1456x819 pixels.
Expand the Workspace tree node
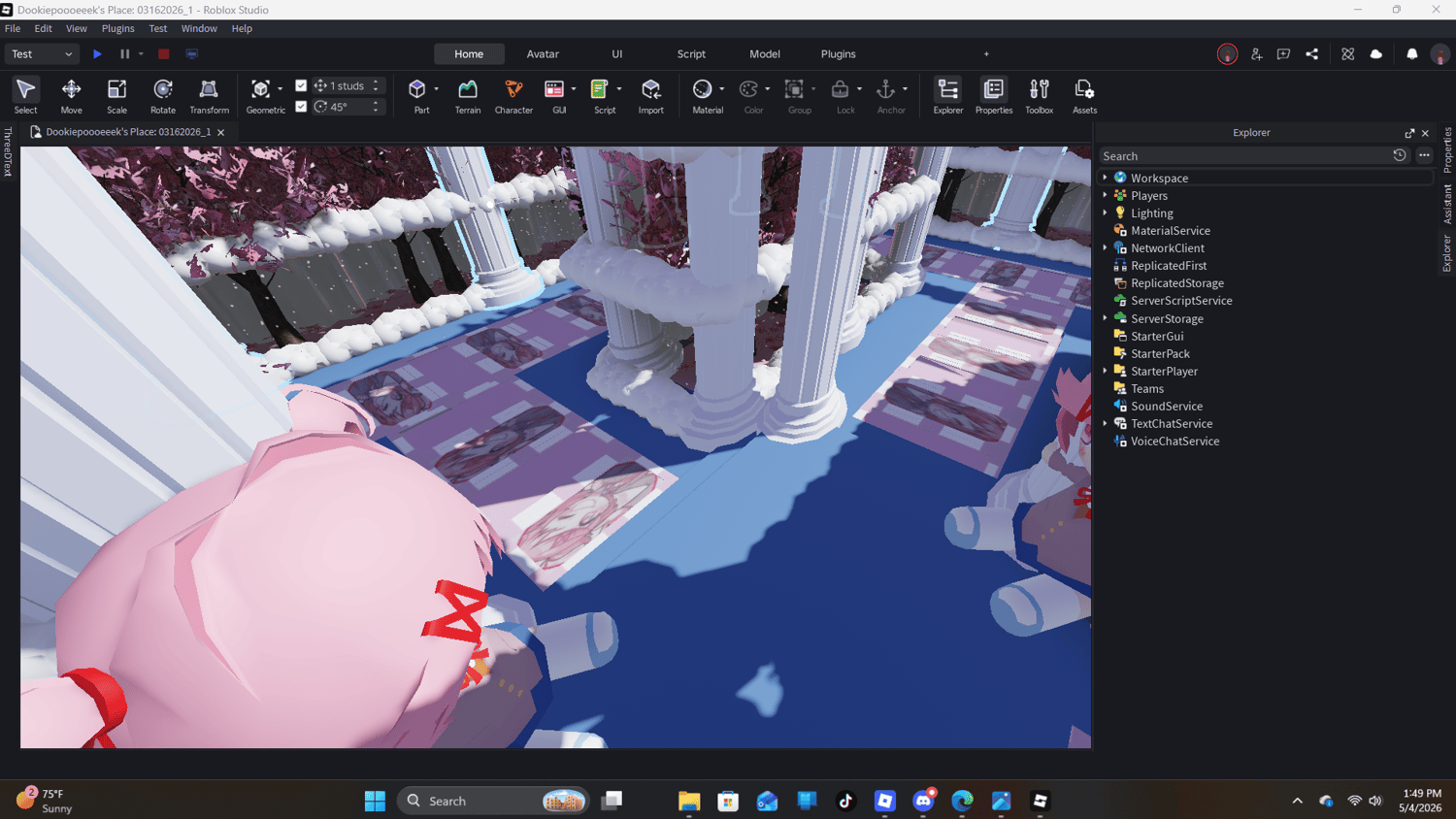coord(1105,179)
